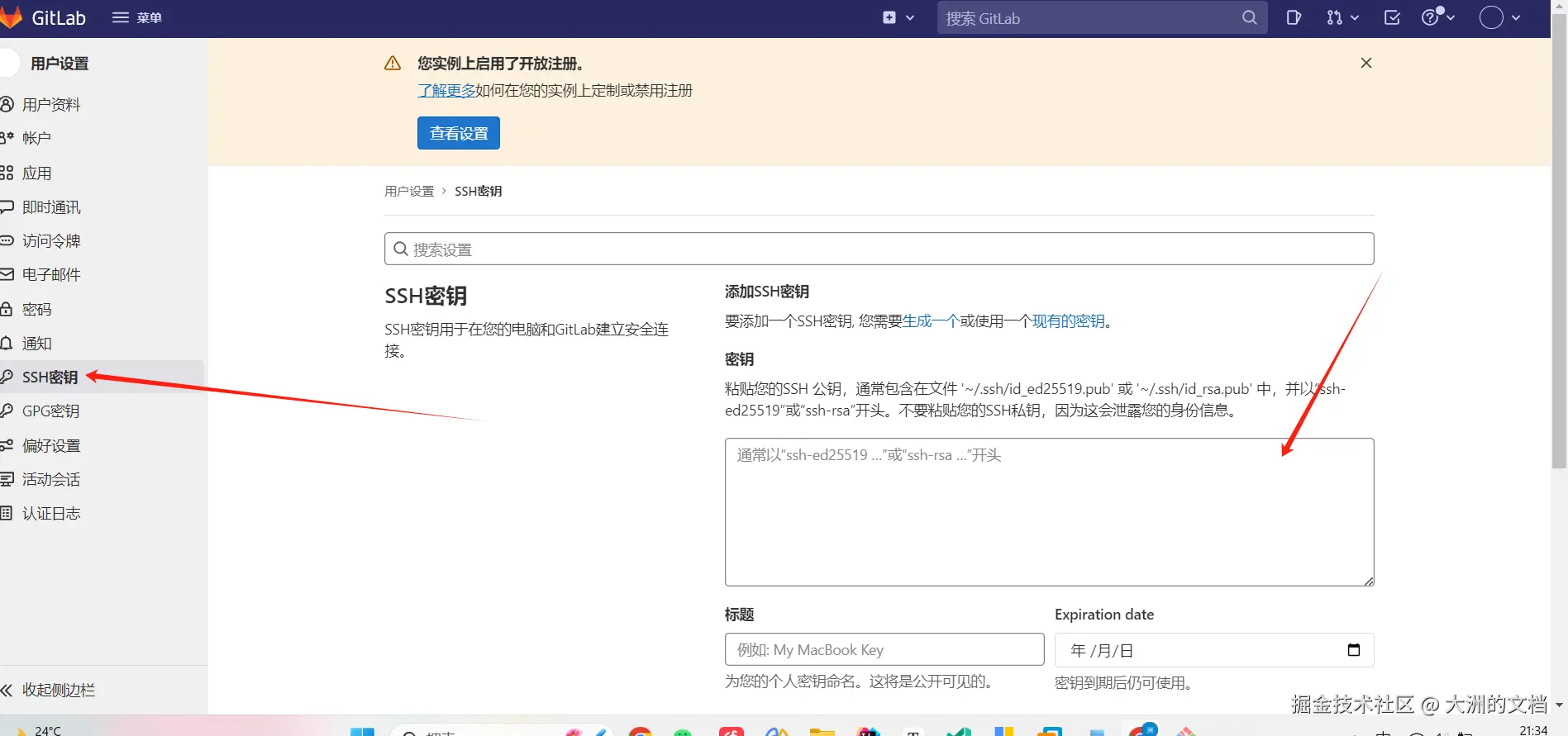Open the help question mark dropdown
1568x736 pixels.
[x=1438, y=17]
